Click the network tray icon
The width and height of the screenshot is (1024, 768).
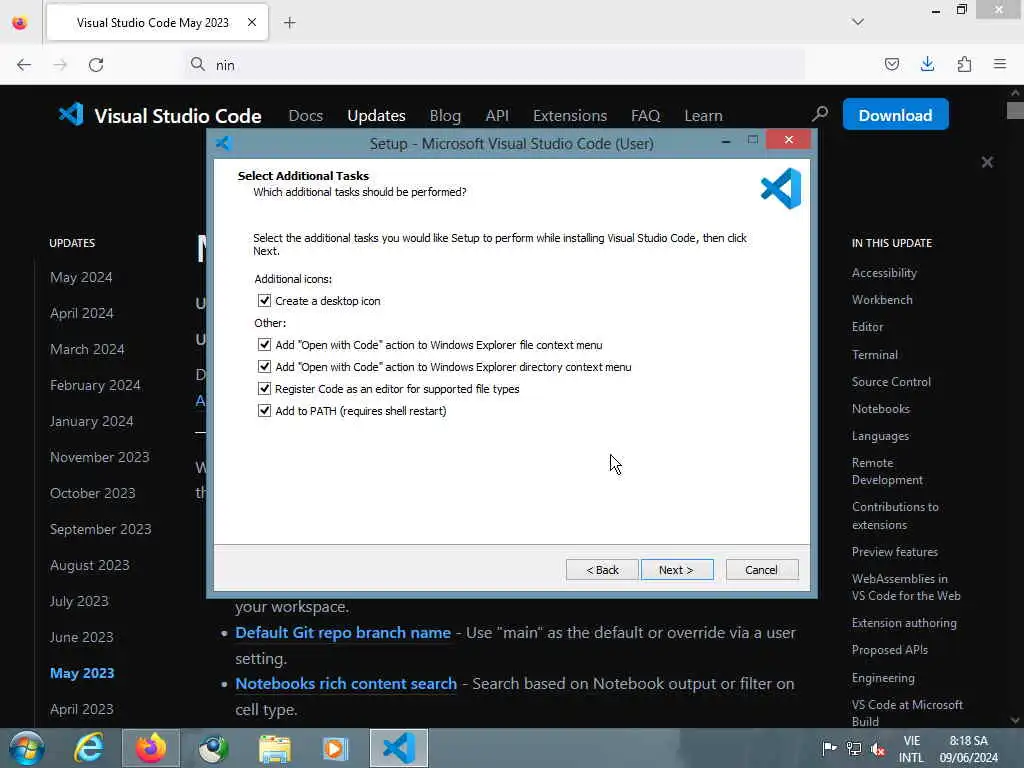point(854,748)
